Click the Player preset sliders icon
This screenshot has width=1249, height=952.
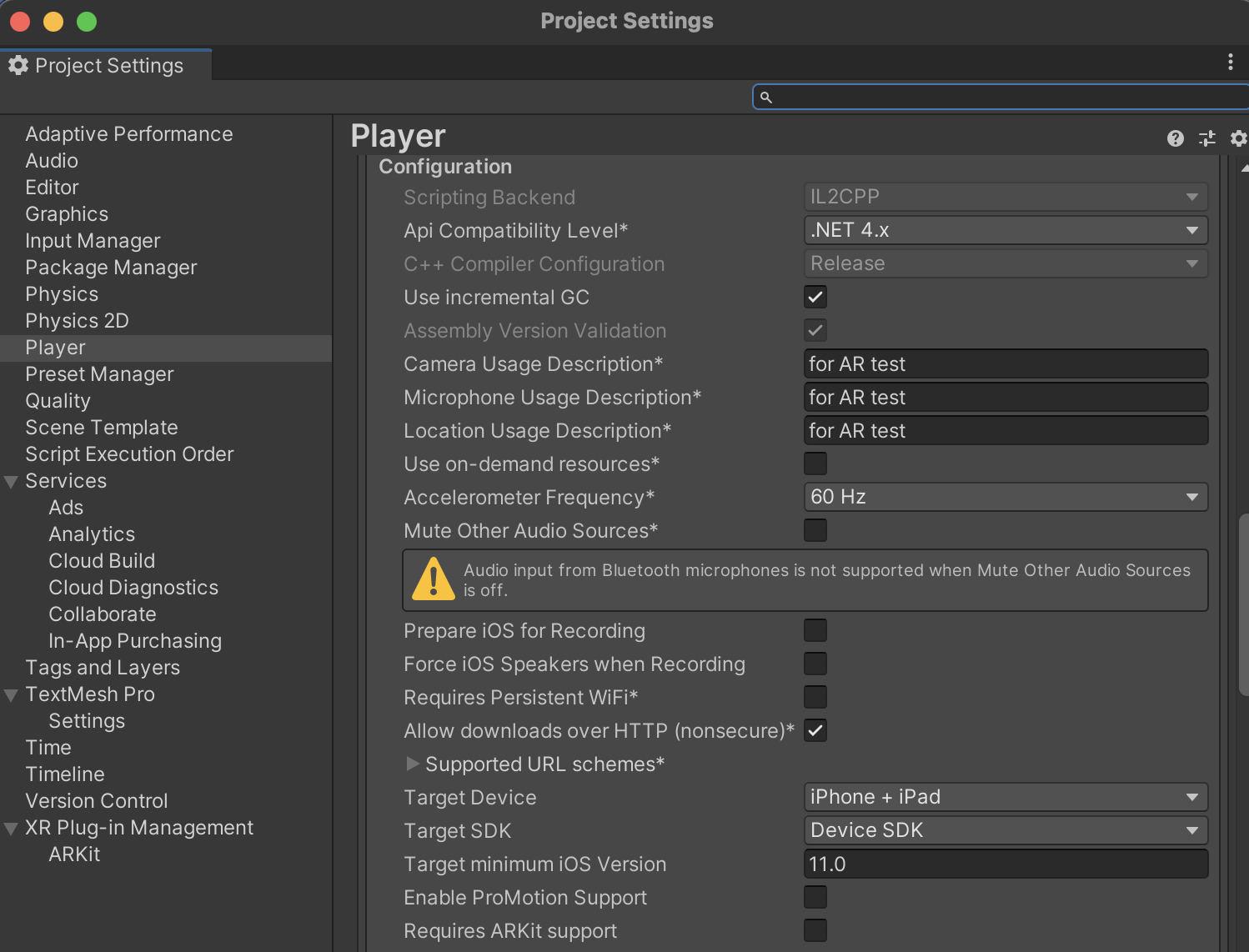point(1206,138)
